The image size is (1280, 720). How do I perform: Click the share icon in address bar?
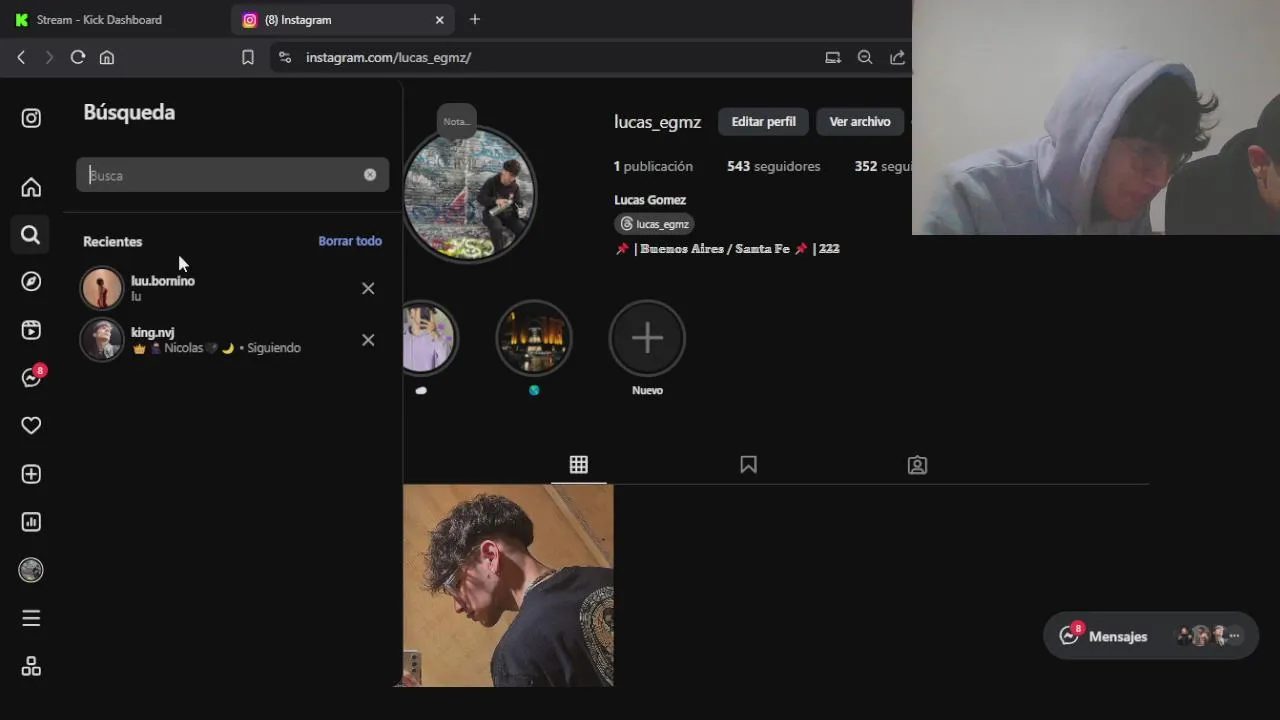897,57
